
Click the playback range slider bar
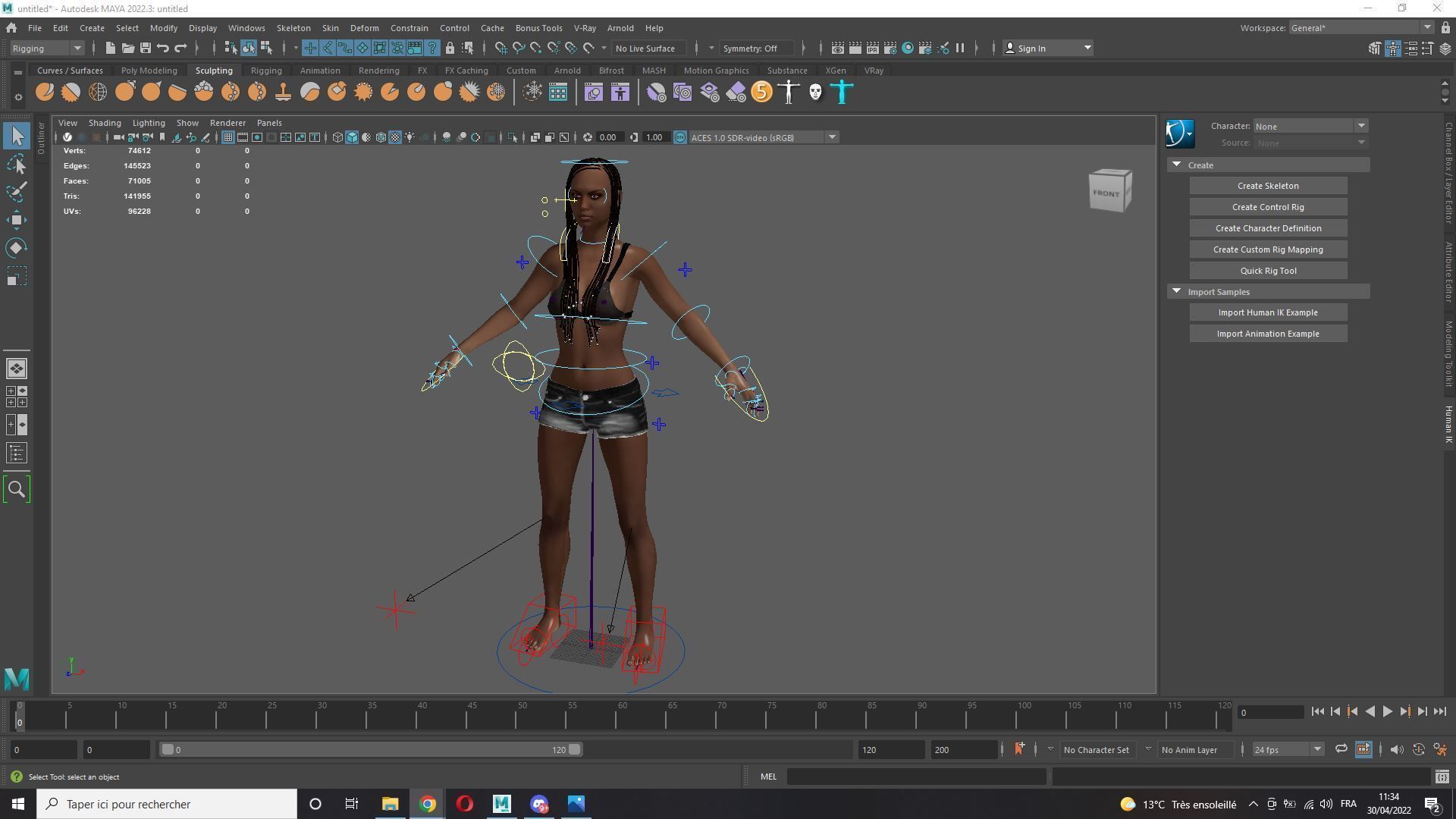click(x=372, y=749)
